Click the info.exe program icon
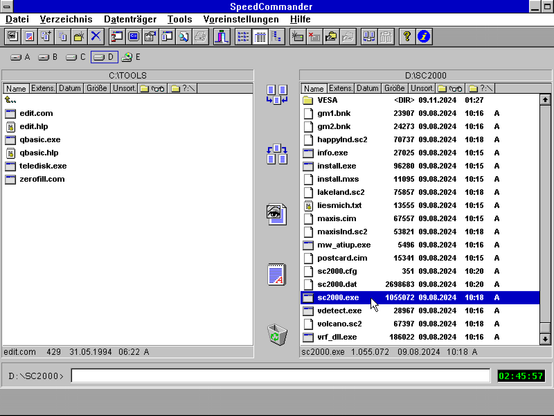The image size is (554, 416). 308,153
